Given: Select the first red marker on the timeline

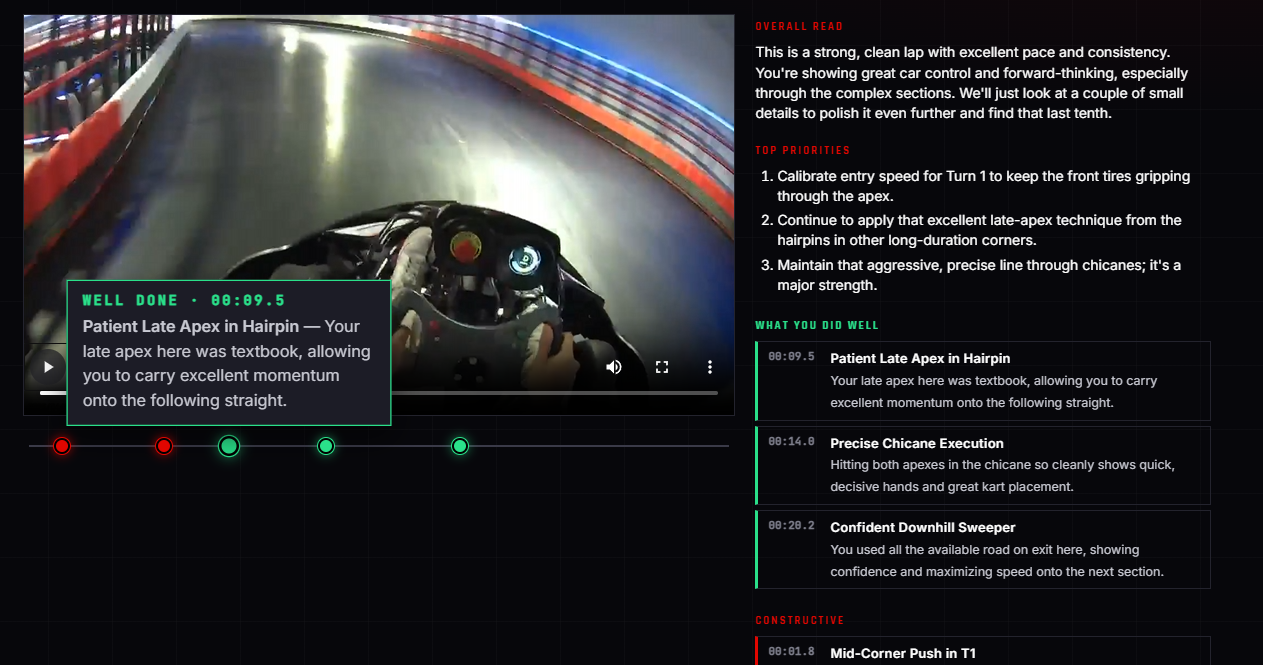Looking at the screenshot, I should [x=61, y=446].
